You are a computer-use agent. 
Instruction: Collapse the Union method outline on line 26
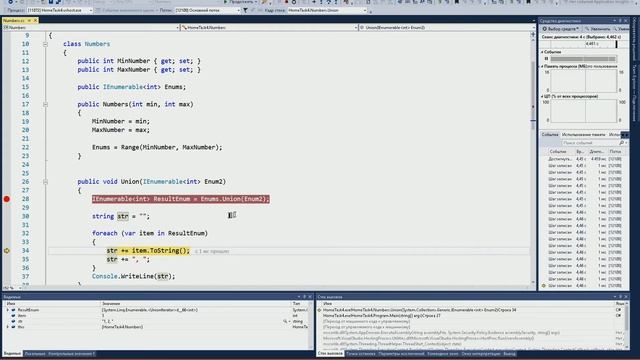tap(45, 182)
